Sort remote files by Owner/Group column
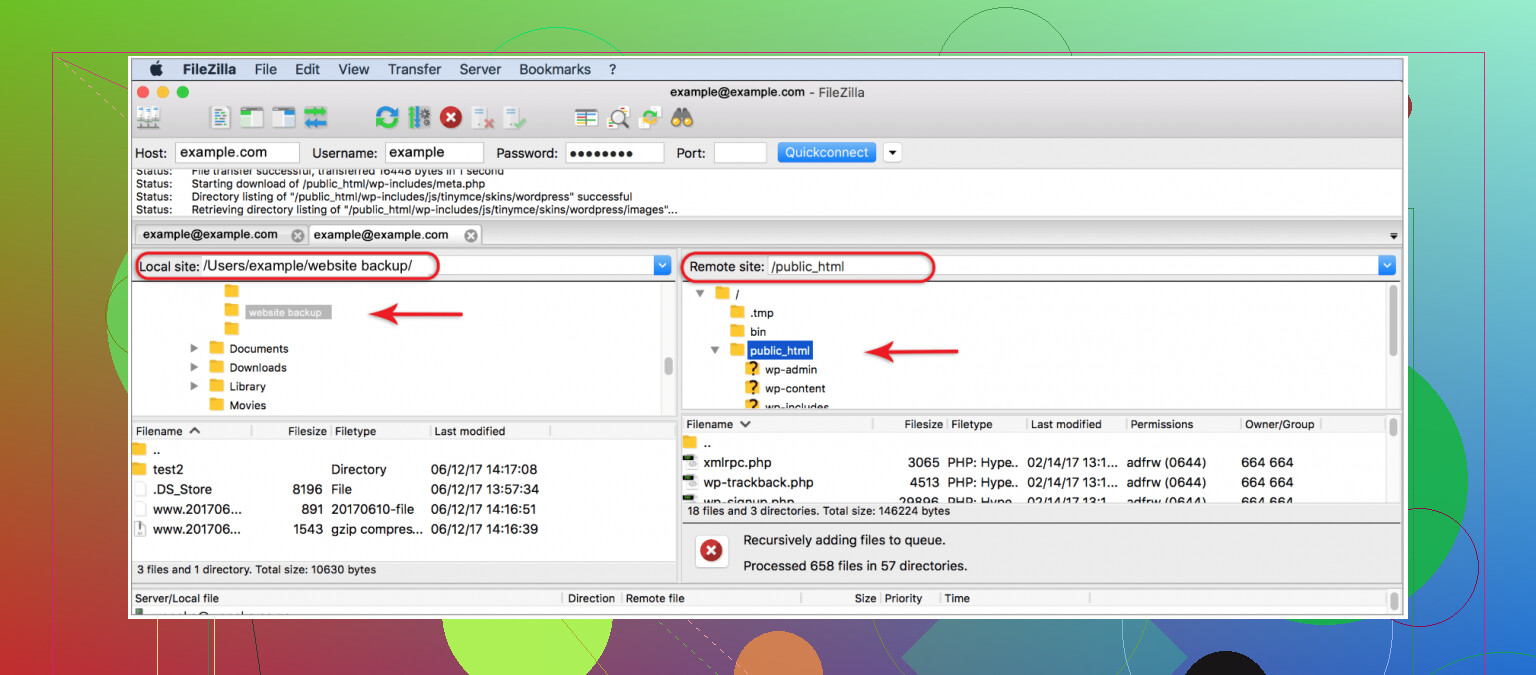This screenshot has width=1536, height=675. (x=1280, y=424)
